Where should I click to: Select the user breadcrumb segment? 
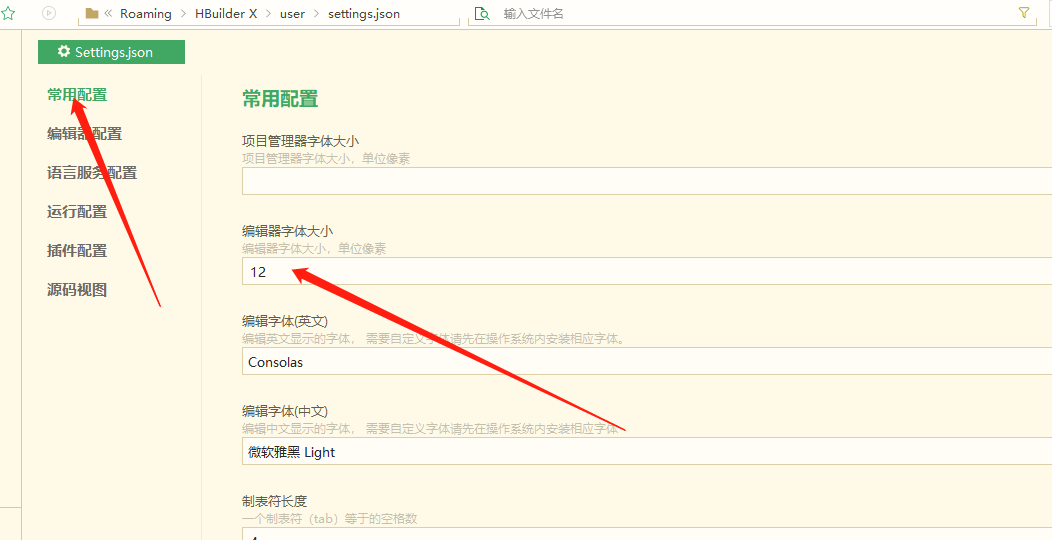292,14
